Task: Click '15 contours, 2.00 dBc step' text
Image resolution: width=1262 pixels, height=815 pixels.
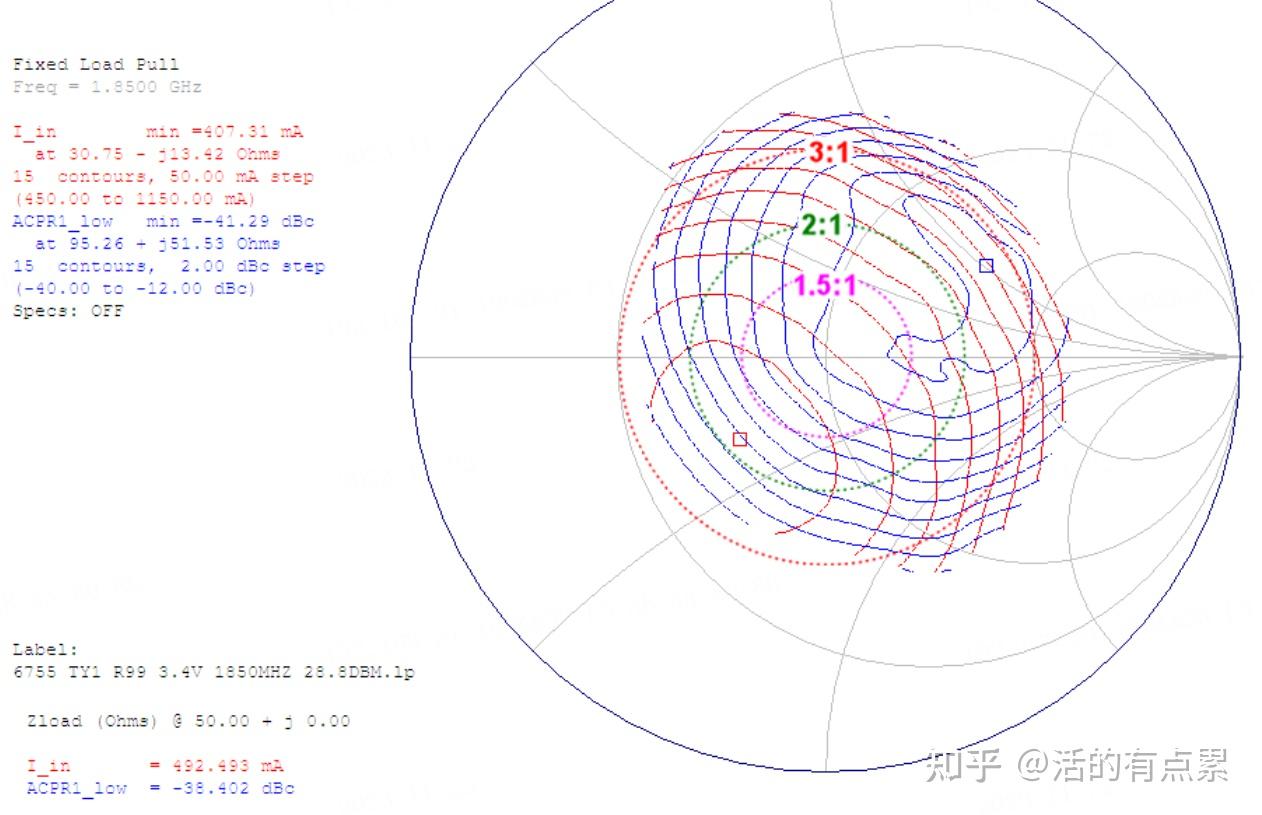Action: 169,266
